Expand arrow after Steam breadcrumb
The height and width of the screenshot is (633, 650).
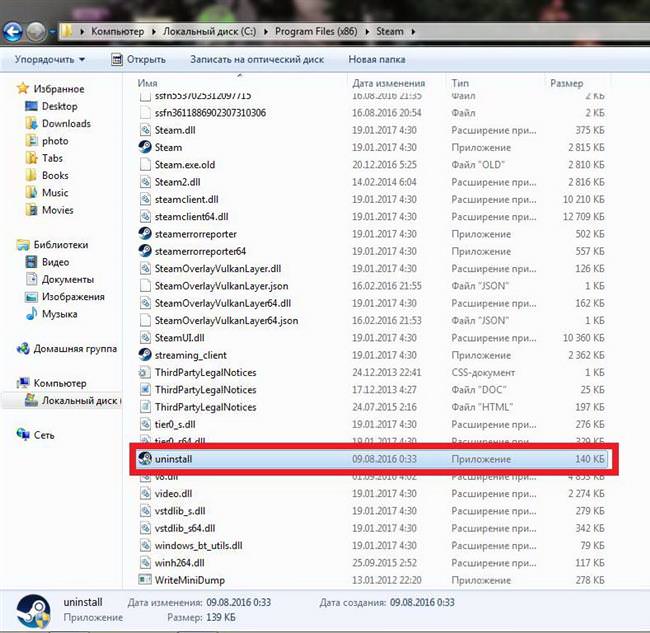click(x=413, y=32)
